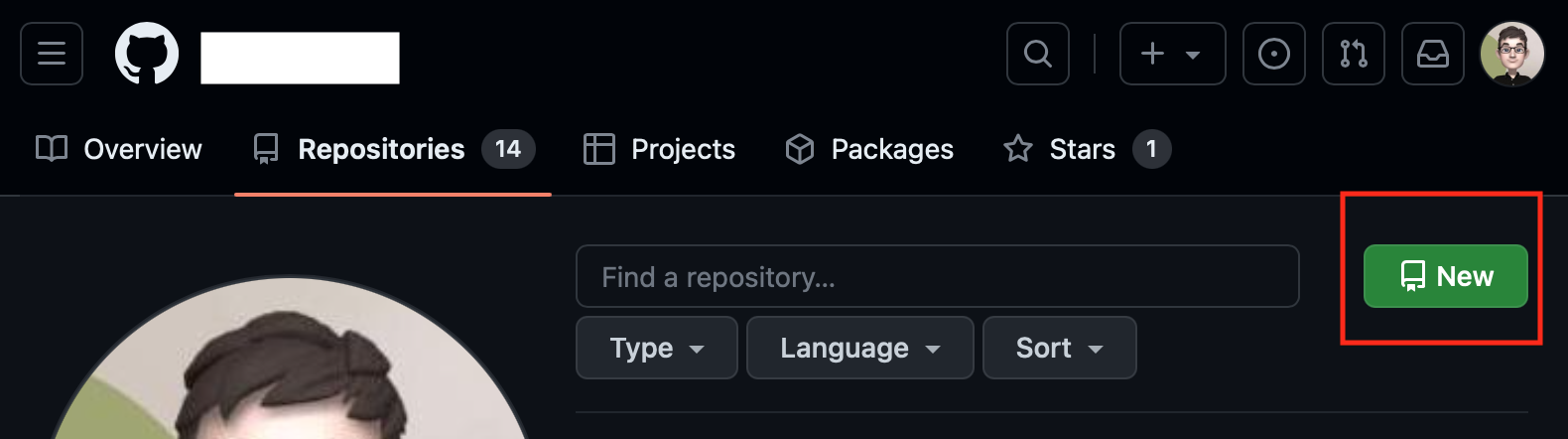The height and width of the screenshot is (439, 1568).
Task: Click the username next to GitHub logo
Action: 300,58
